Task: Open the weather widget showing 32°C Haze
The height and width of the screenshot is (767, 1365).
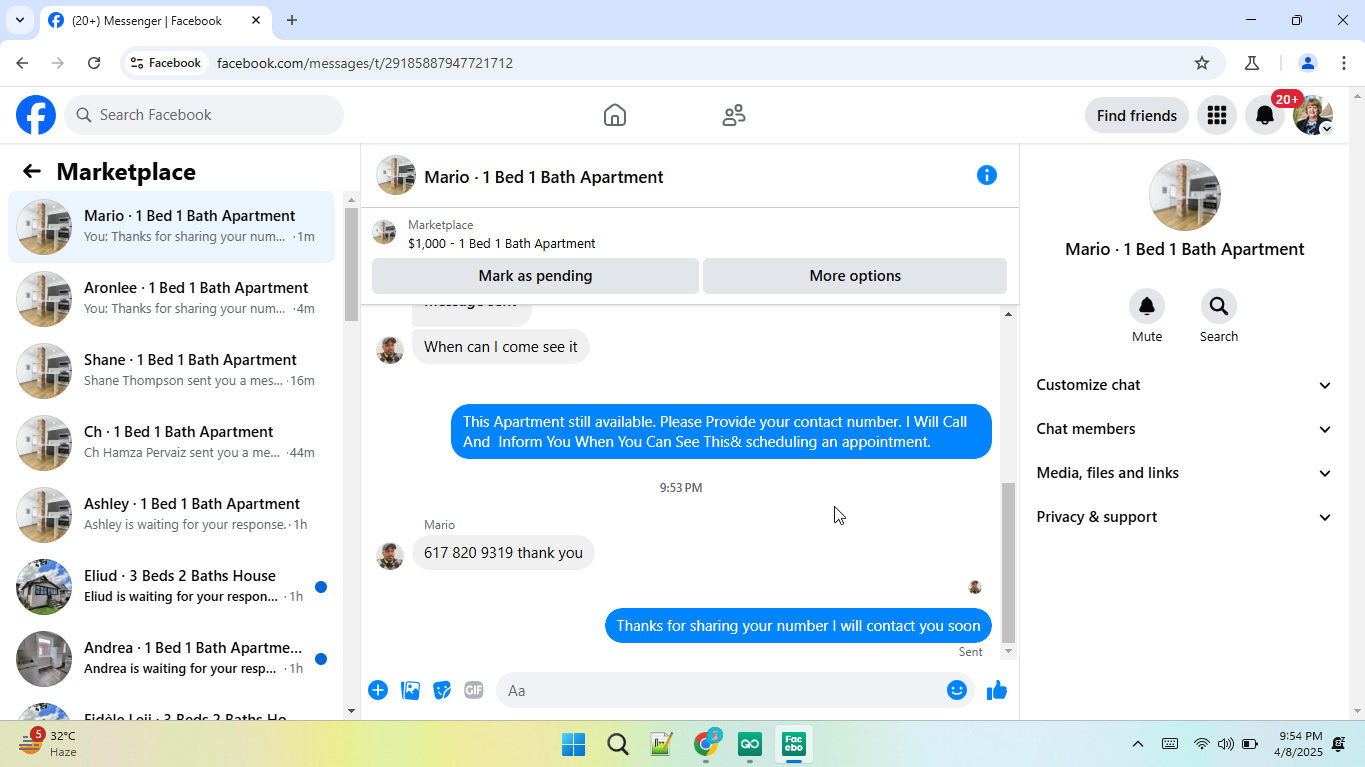Action: tap(47, 744)
